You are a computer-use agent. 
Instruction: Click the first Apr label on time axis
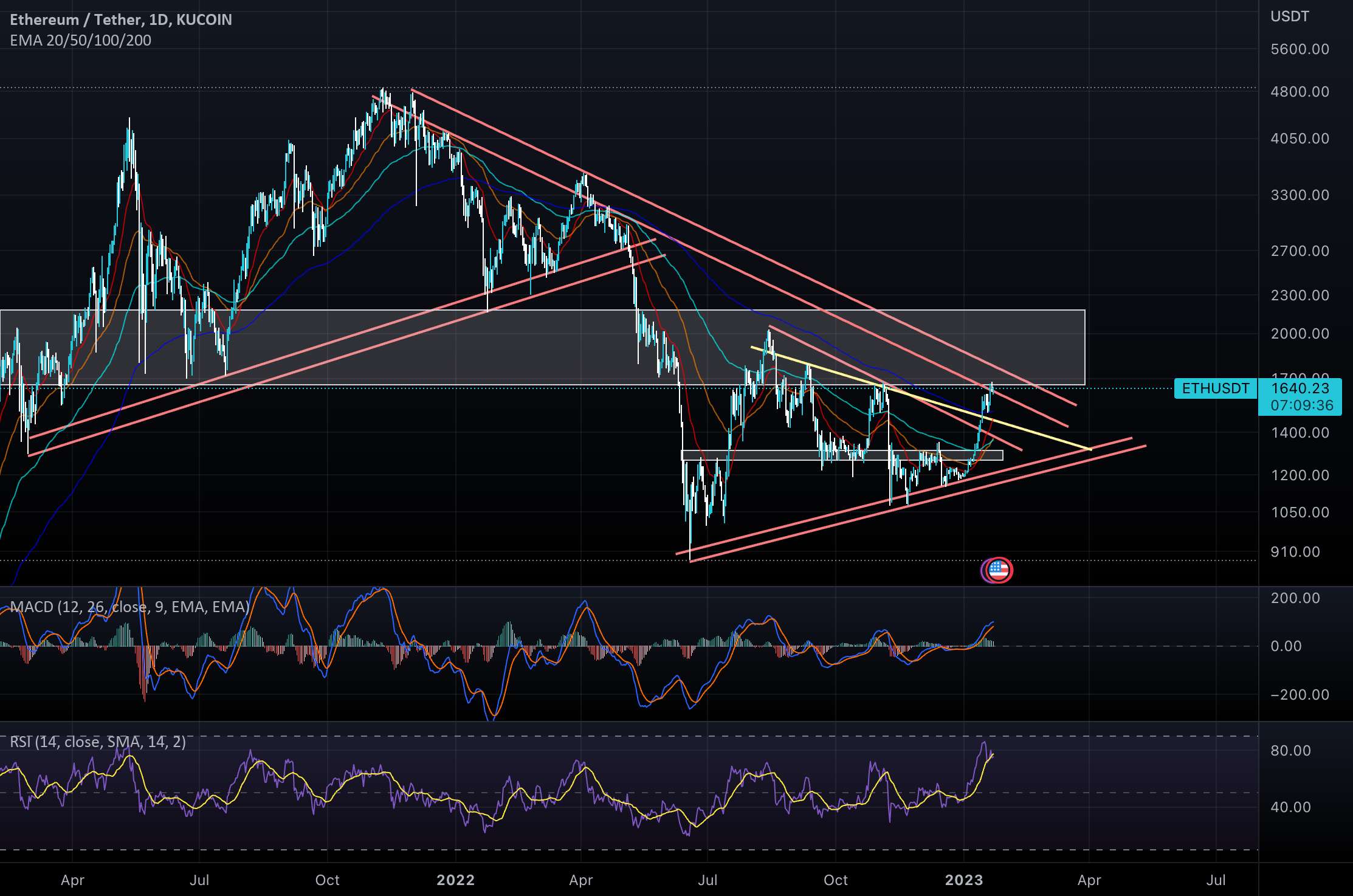point(72,880)
